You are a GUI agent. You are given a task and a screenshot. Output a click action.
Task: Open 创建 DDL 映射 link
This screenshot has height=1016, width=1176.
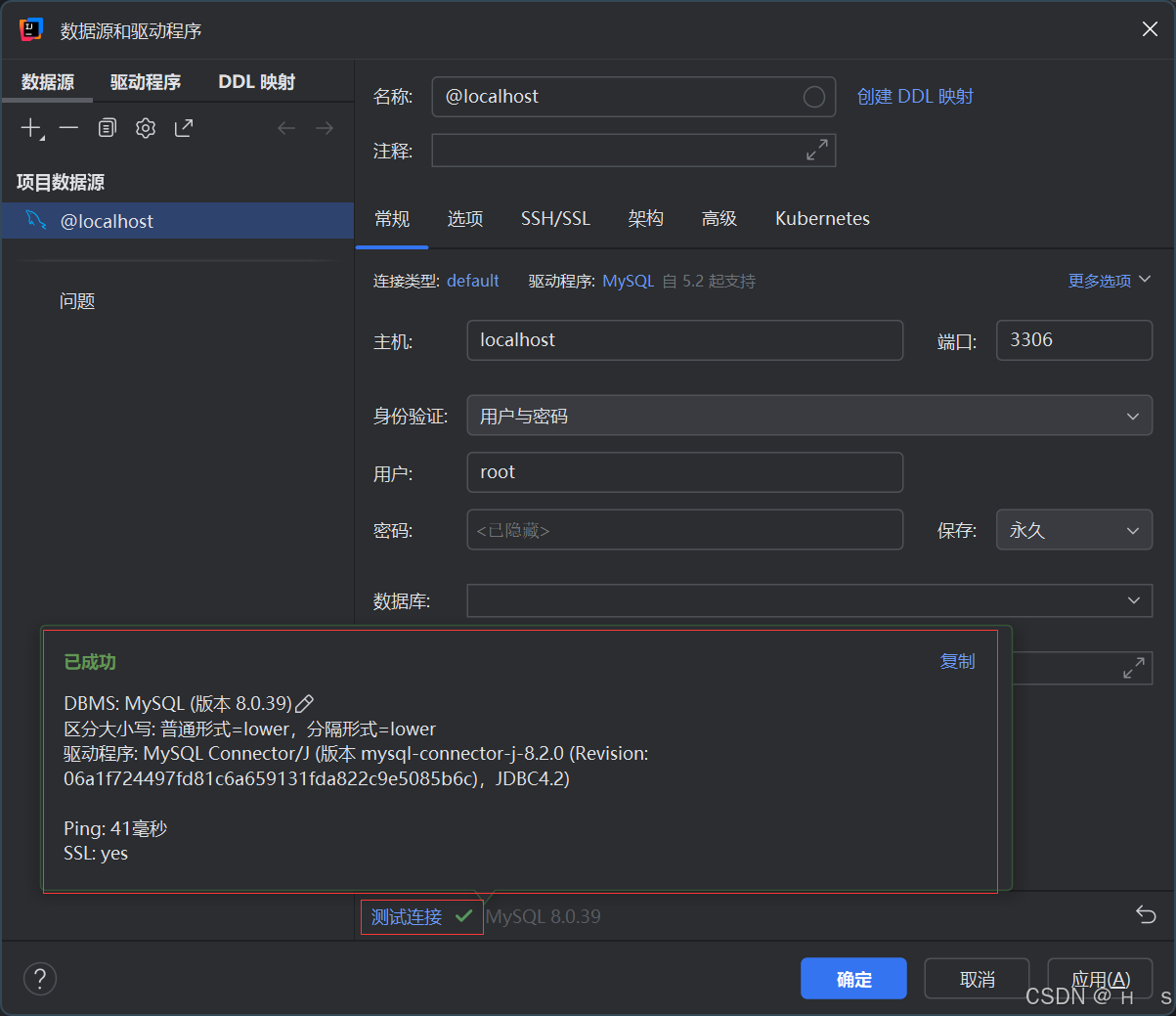914,96
